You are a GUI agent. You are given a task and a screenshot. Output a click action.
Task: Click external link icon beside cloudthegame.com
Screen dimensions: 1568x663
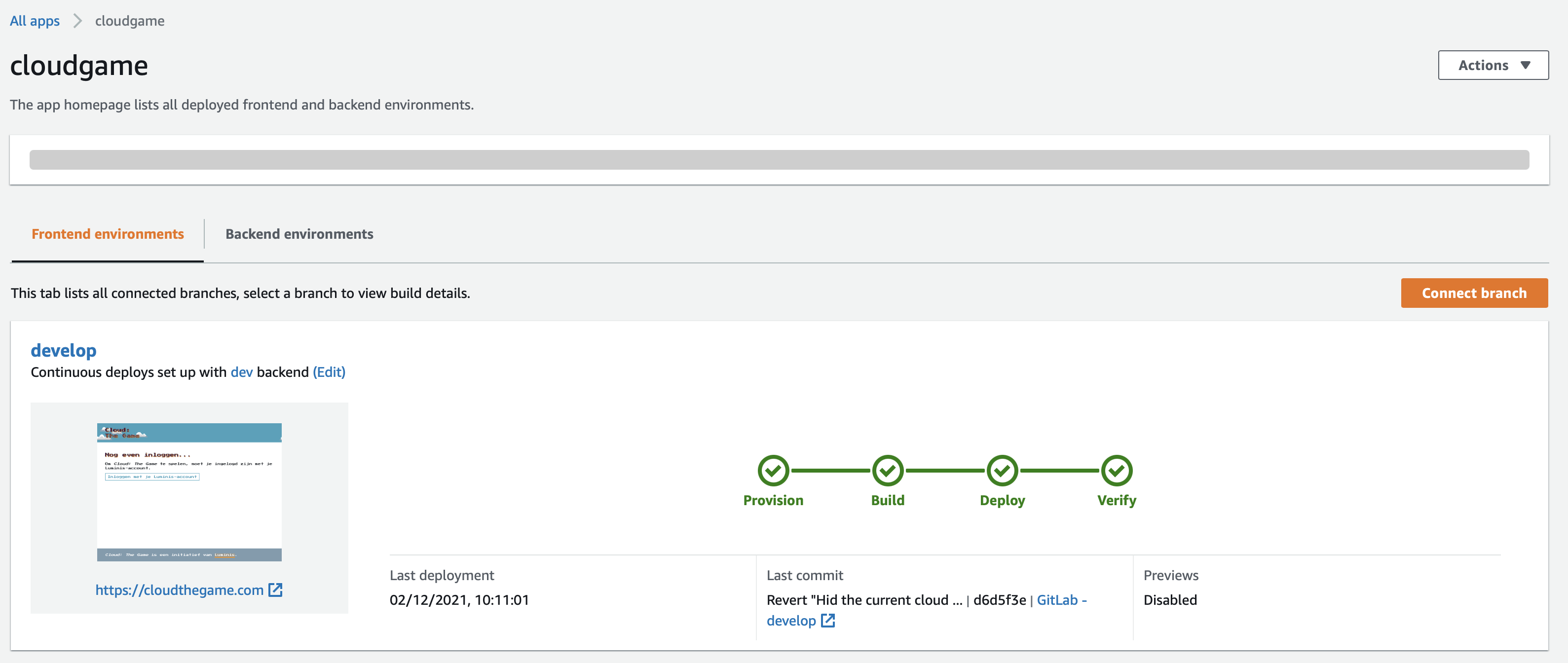pos(276,589)
